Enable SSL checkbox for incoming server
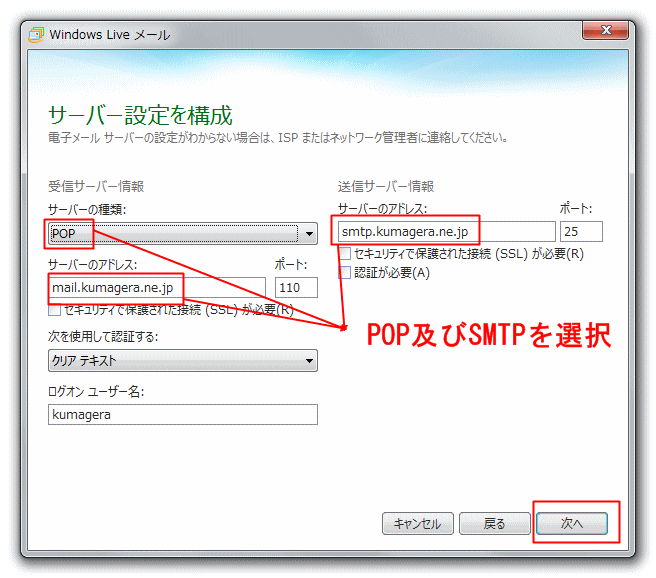 54,310
